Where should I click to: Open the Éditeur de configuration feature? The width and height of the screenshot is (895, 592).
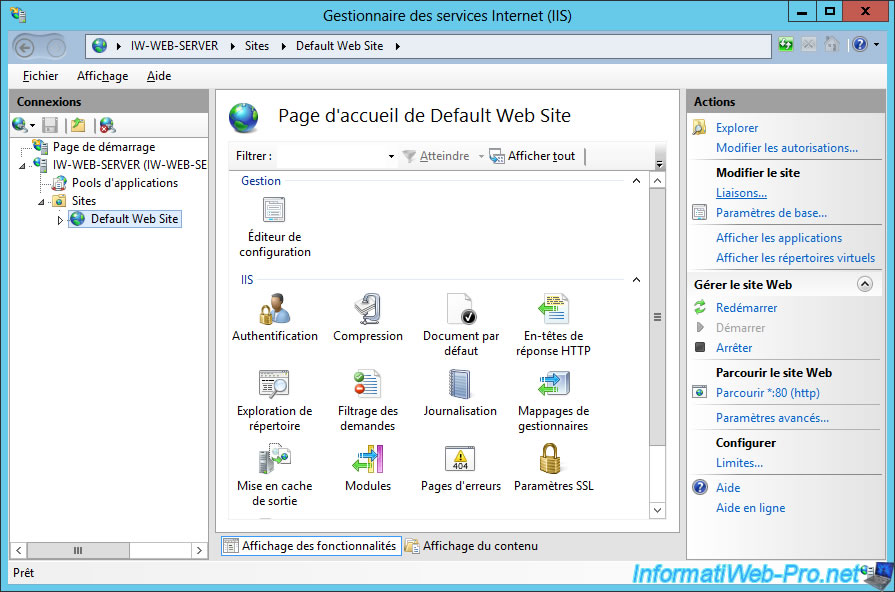tap(275, 227)
